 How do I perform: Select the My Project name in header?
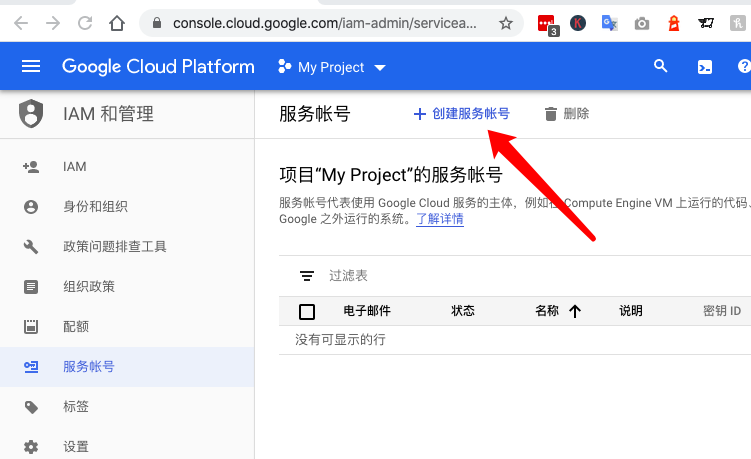pos(331,68)
